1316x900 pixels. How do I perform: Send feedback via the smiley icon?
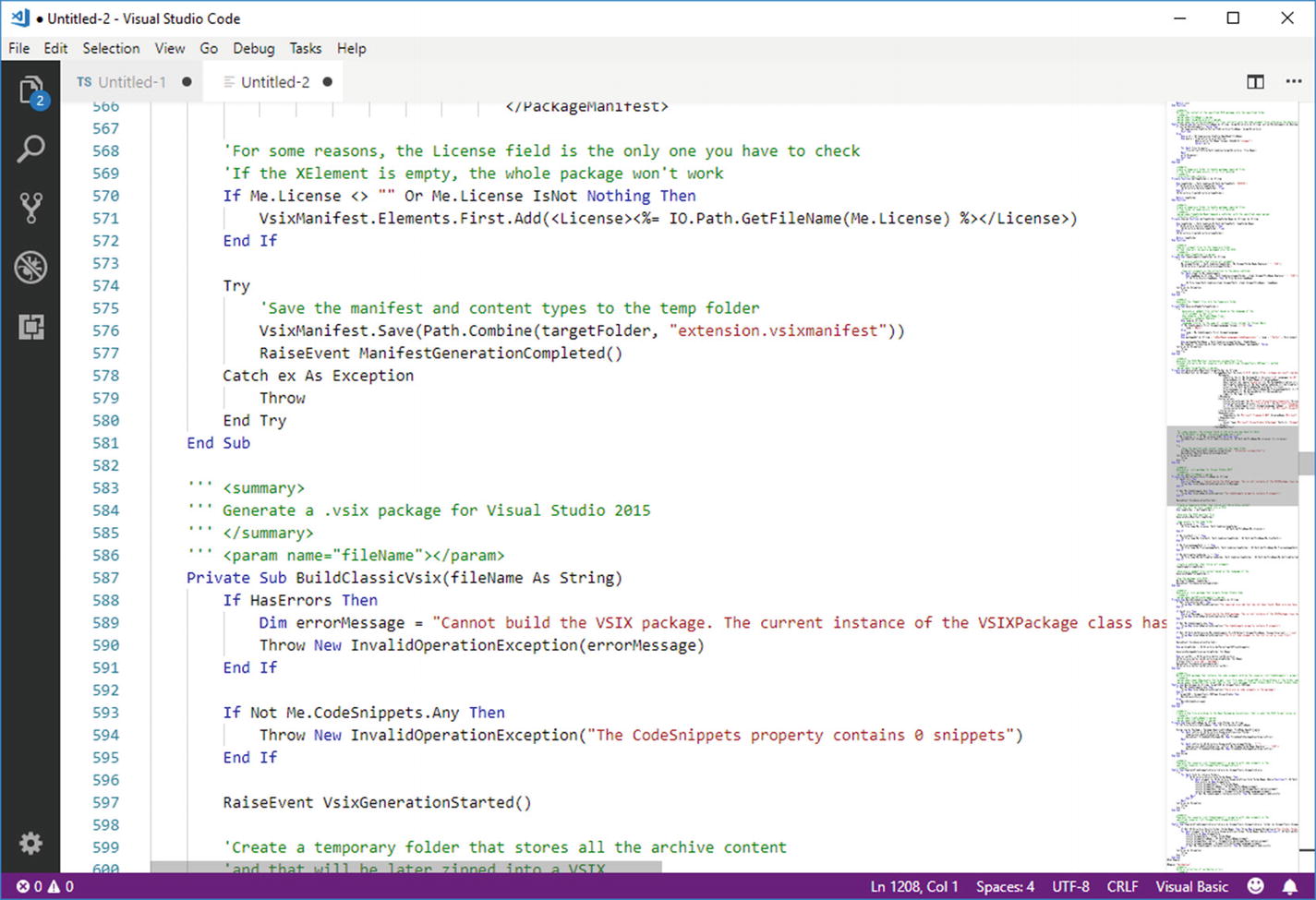[x=1254, y=885]
